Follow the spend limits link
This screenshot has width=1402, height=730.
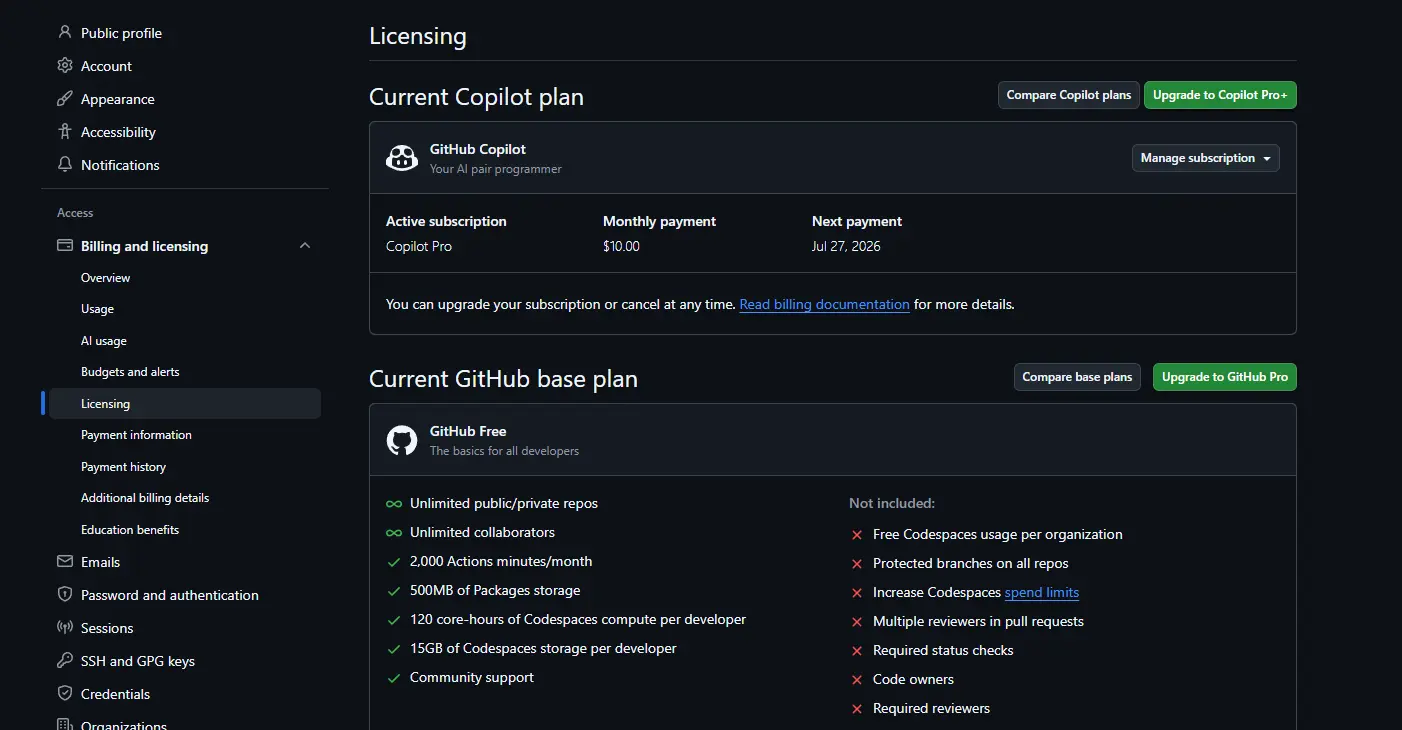(x=1042, y=592)
